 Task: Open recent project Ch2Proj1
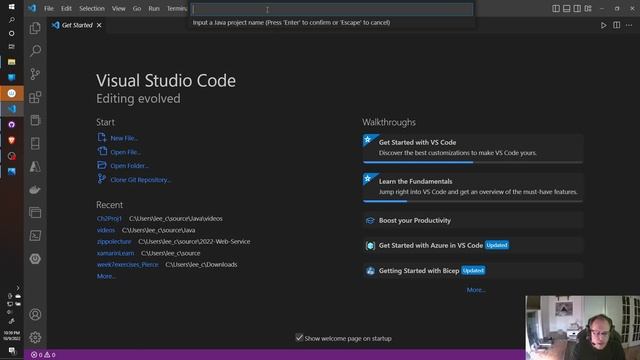click(x=109, y=219)
